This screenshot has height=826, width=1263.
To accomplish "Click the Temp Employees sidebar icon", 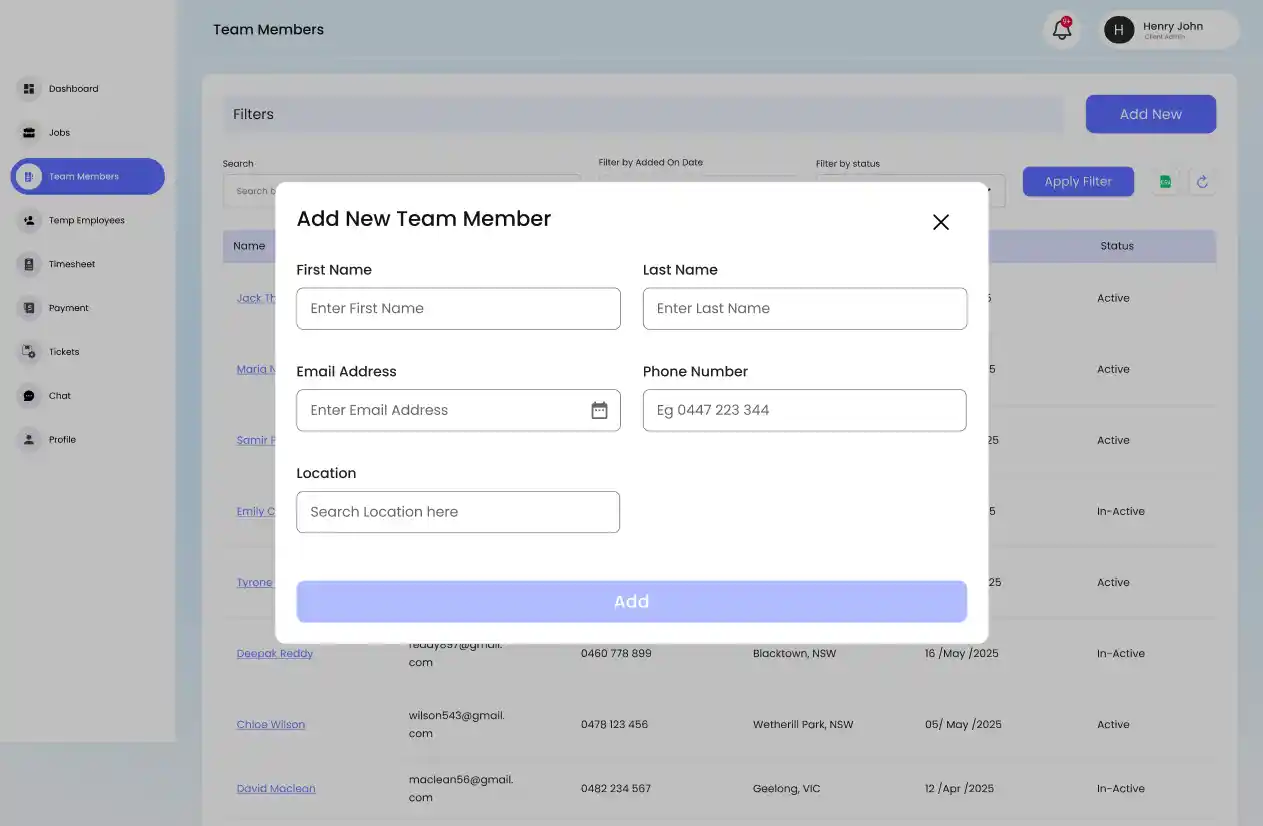I will 28,220.
